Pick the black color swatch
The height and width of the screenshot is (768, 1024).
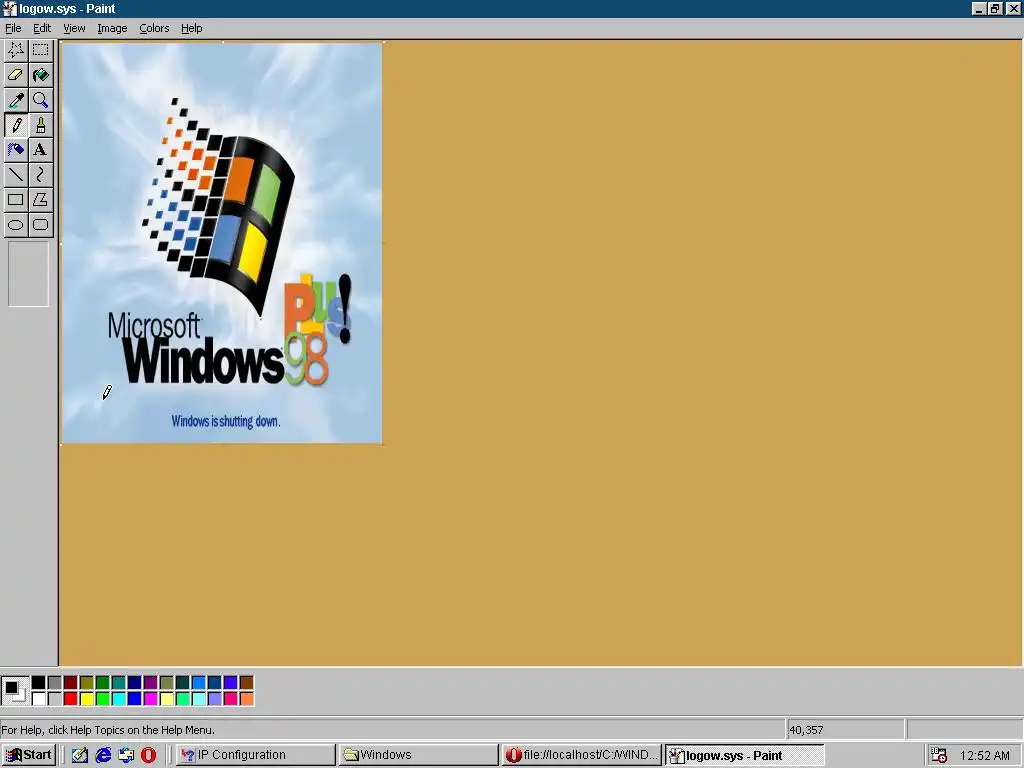click(x=39, y=682)
